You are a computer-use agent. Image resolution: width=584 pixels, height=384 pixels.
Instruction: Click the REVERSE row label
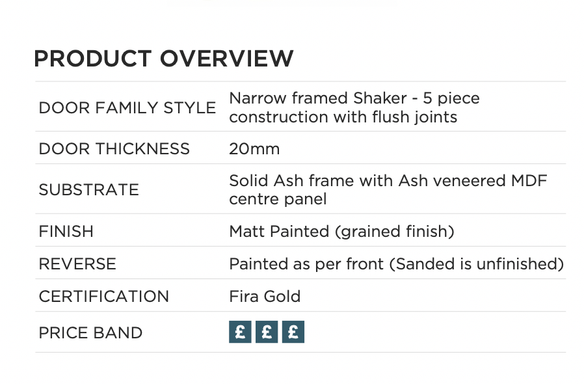(x=77, y=264)
